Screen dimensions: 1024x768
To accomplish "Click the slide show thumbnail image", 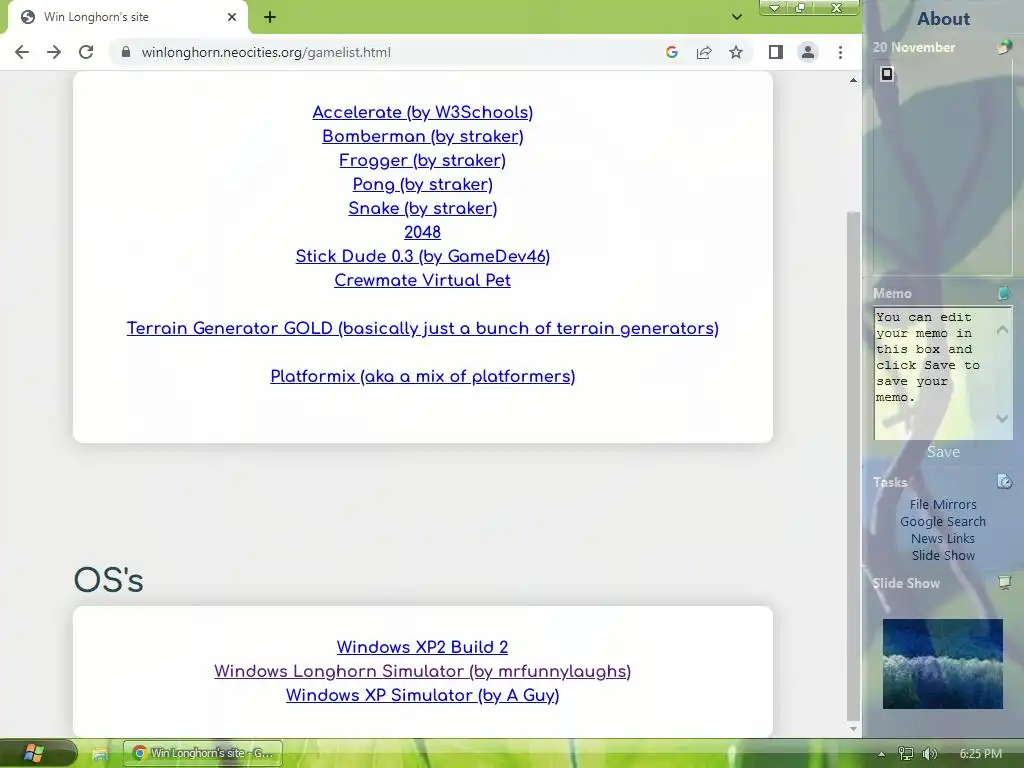I will coord(942,664).
